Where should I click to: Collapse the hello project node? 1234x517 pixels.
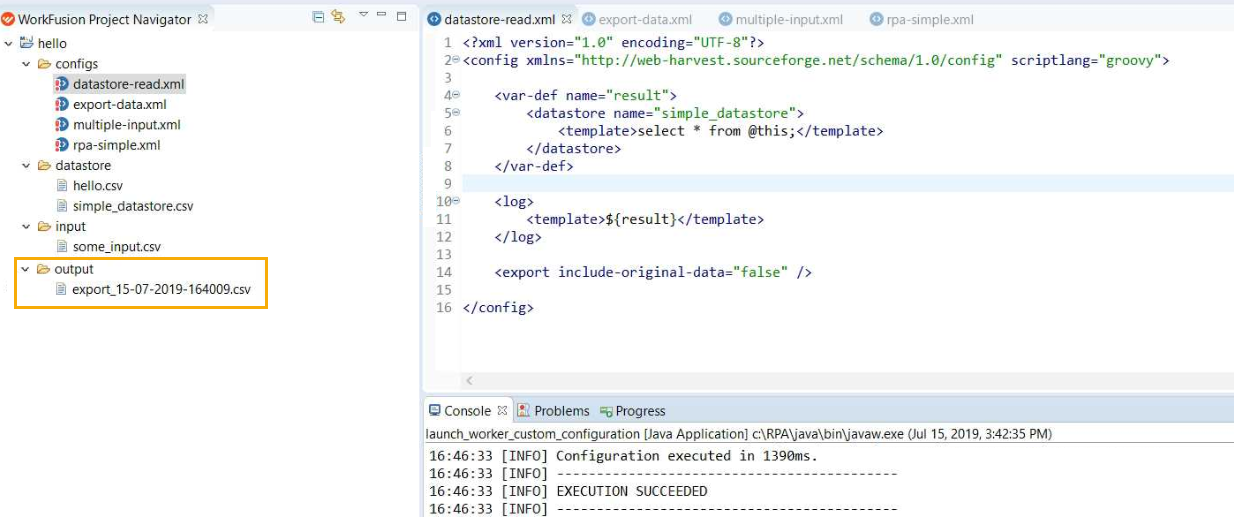point(9,43)
